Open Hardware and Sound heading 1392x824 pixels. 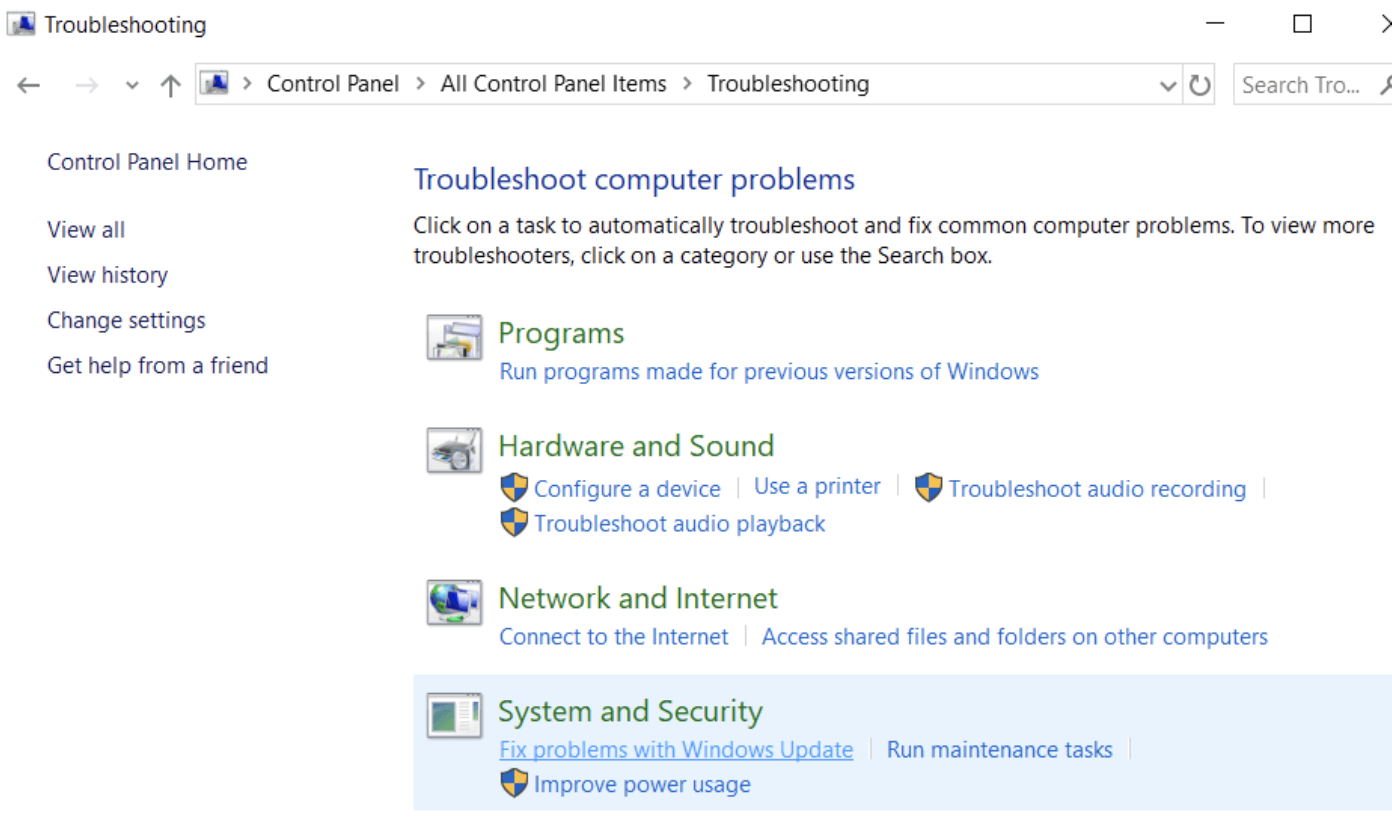pyautogui.click(x=636, y=446)
